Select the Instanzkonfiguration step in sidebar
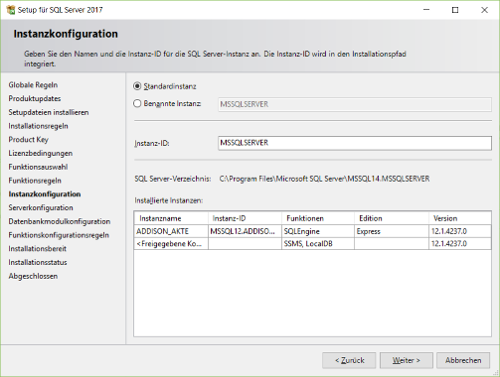 (x=45, y=194)
